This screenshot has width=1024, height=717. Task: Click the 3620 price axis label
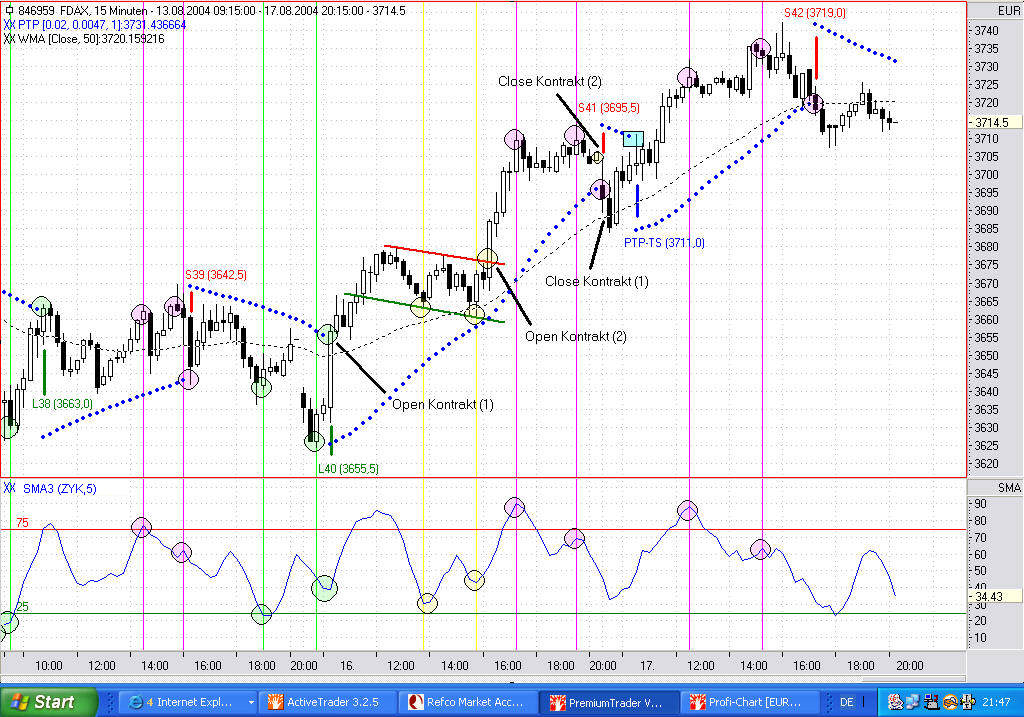pyautogui.click(x=986, y=464)
